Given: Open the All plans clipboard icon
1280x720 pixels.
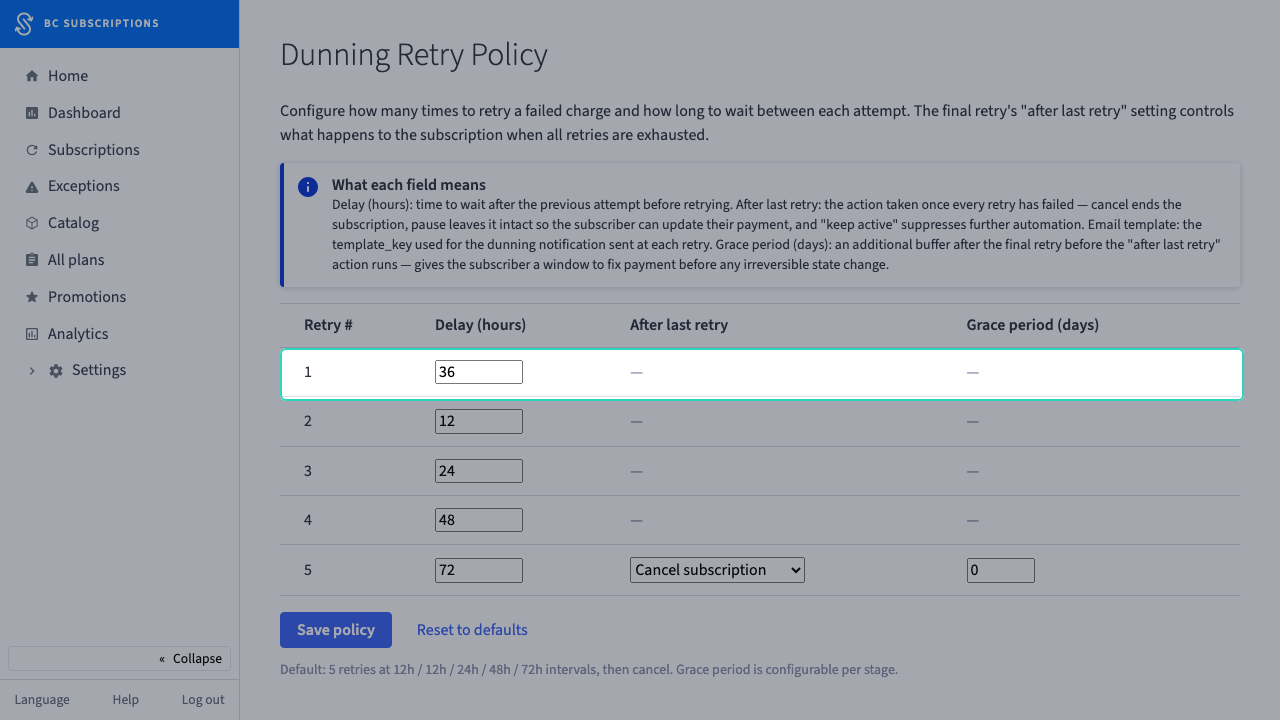Looking at the screenshot, I should pyautogui.click(x=32, y=260).
